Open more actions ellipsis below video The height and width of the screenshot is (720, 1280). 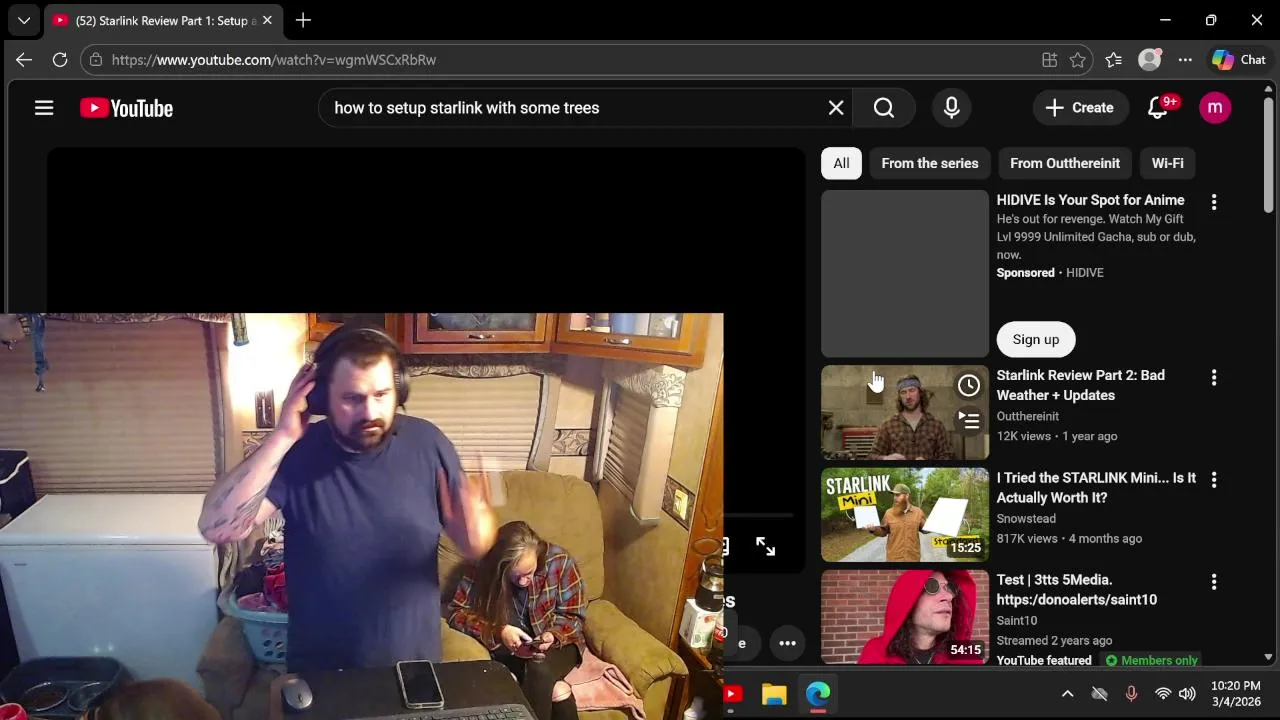[788, 643]
